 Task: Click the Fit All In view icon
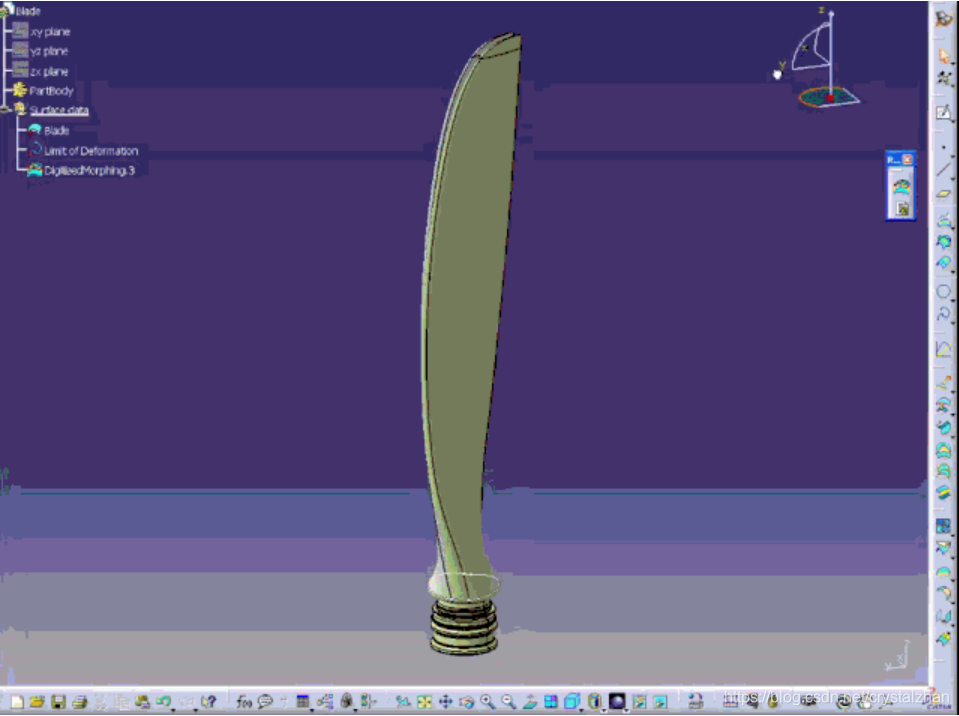pos(424,702)
